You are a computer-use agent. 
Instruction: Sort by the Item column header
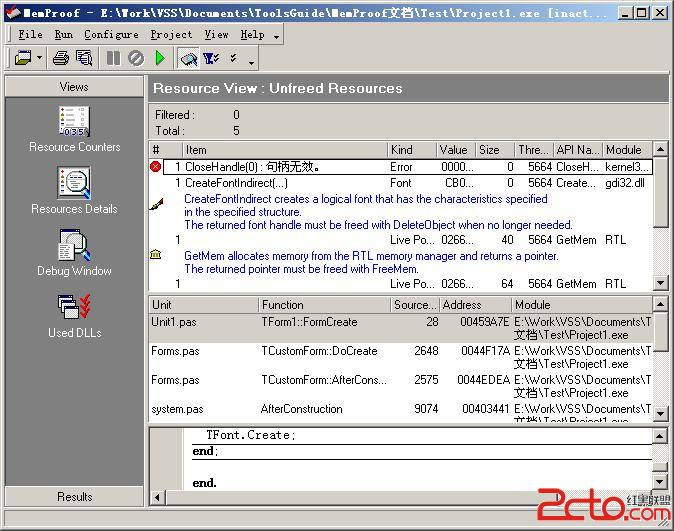tap(285, 150)
